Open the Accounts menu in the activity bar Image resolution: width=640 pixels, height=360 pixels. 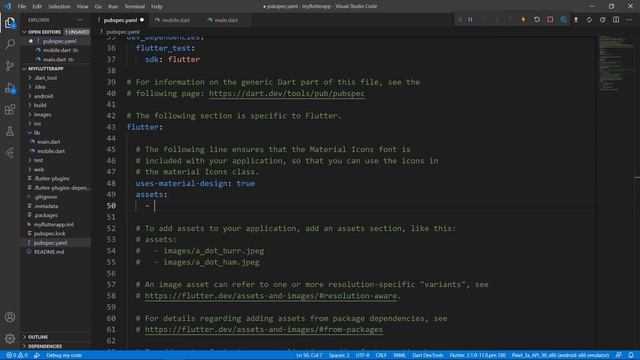point(10,317)
